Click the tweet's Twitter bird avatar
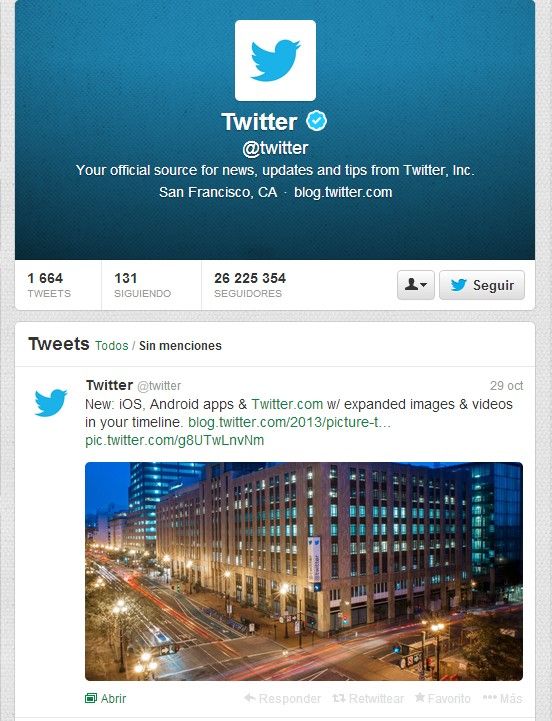The image size is (552, 721). (x=51, y=402)
